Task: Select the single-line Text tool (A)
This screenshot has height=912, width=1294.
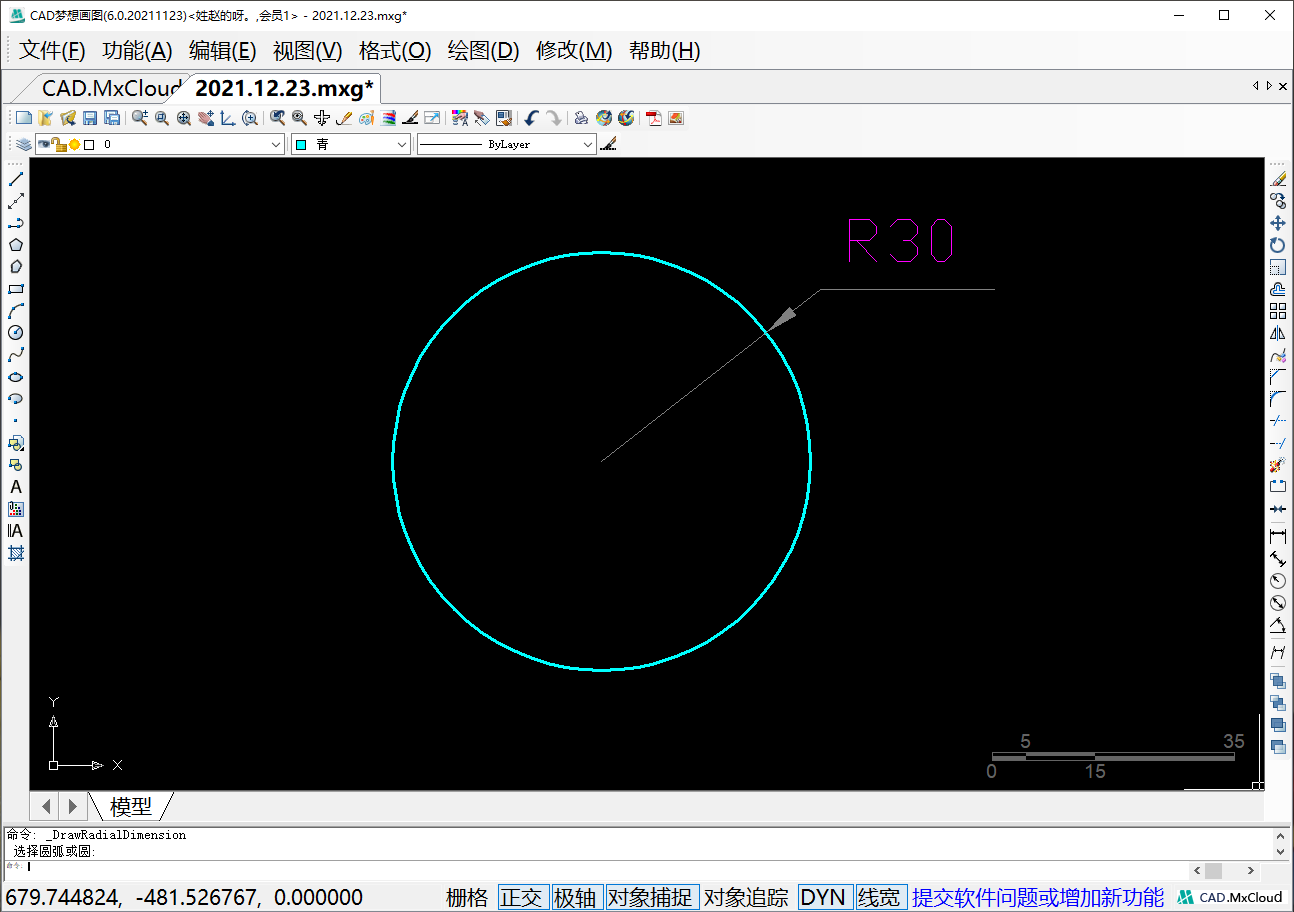Action: [16, 487]
